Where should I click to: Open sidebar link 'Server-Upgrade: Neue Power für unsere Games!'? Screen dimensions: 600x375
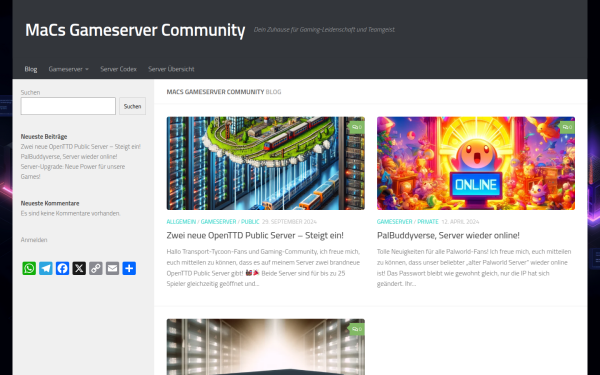(73, 171)
